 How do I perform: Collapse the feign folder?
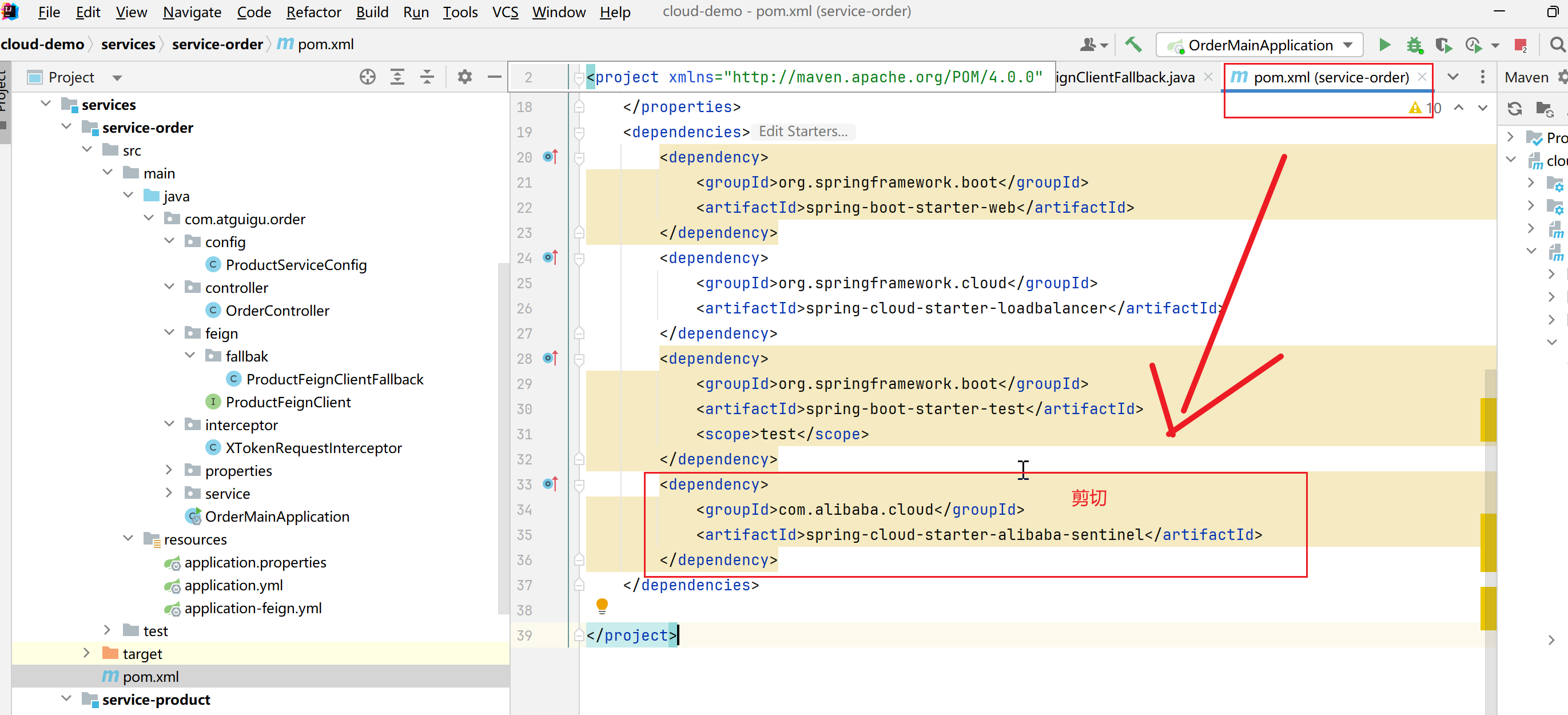169,333
